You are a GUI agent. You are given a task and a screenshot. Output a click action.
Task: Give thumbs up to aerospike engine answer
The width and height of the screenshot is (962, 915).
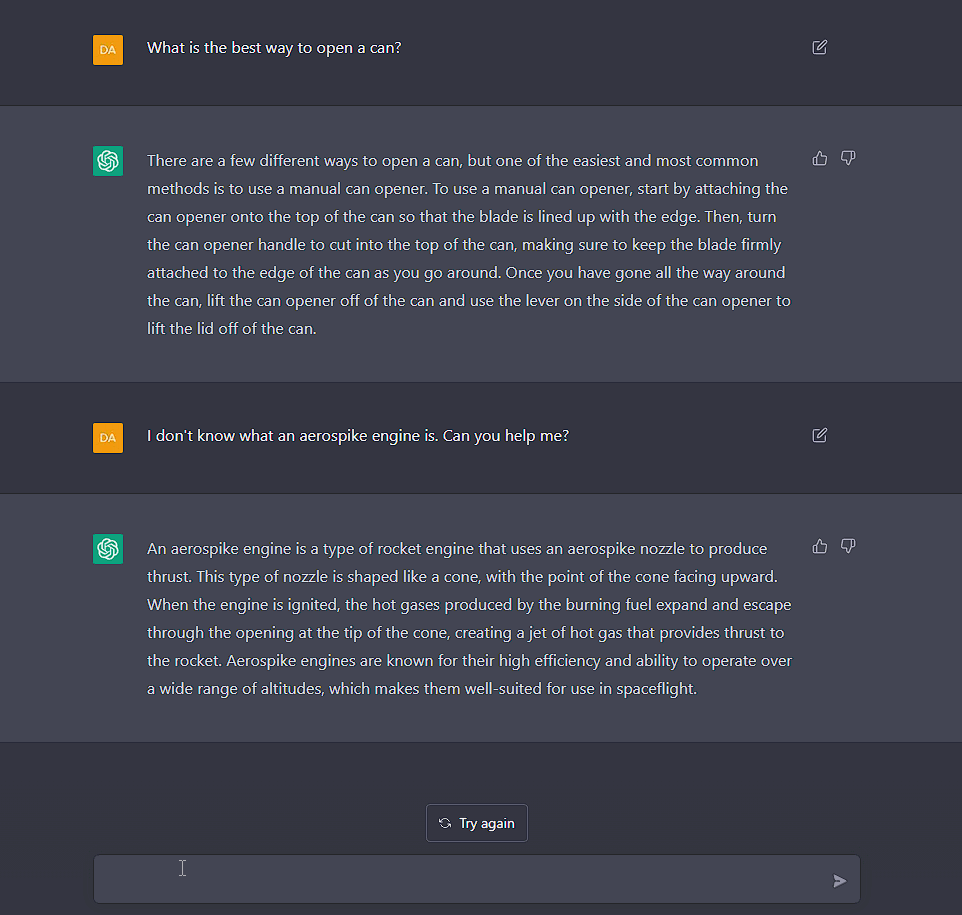(x=820, y=546)
